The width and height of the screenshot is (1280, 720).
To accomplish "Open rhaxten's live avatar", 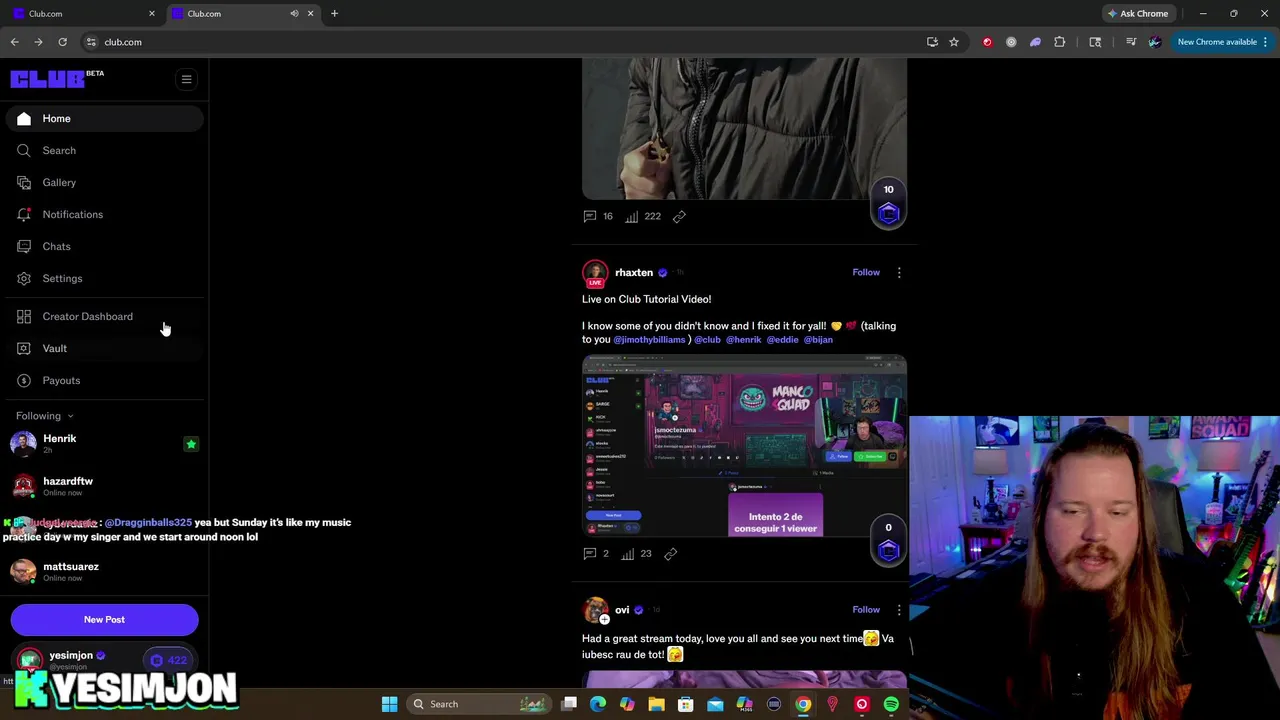I will (595, 274).
